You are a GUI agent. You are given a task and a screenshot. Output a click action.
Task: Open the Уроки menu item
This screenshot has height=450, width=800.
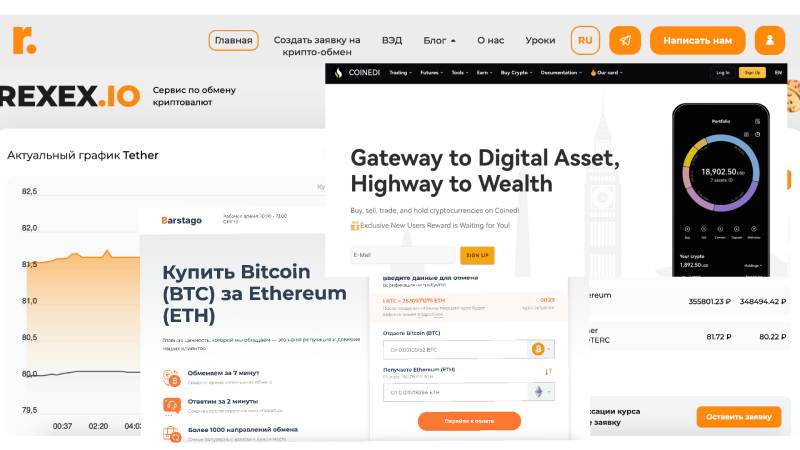coord(540,40)
